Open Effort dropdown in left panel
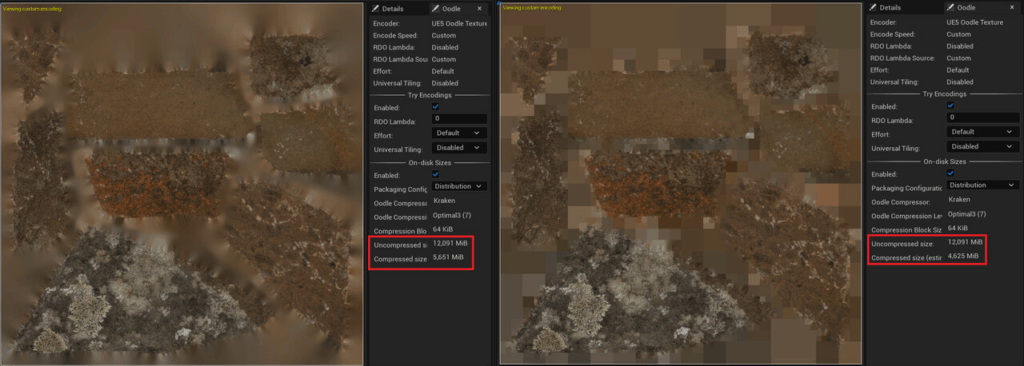This screenshot has width=1024, height=366. coord(458,133)
